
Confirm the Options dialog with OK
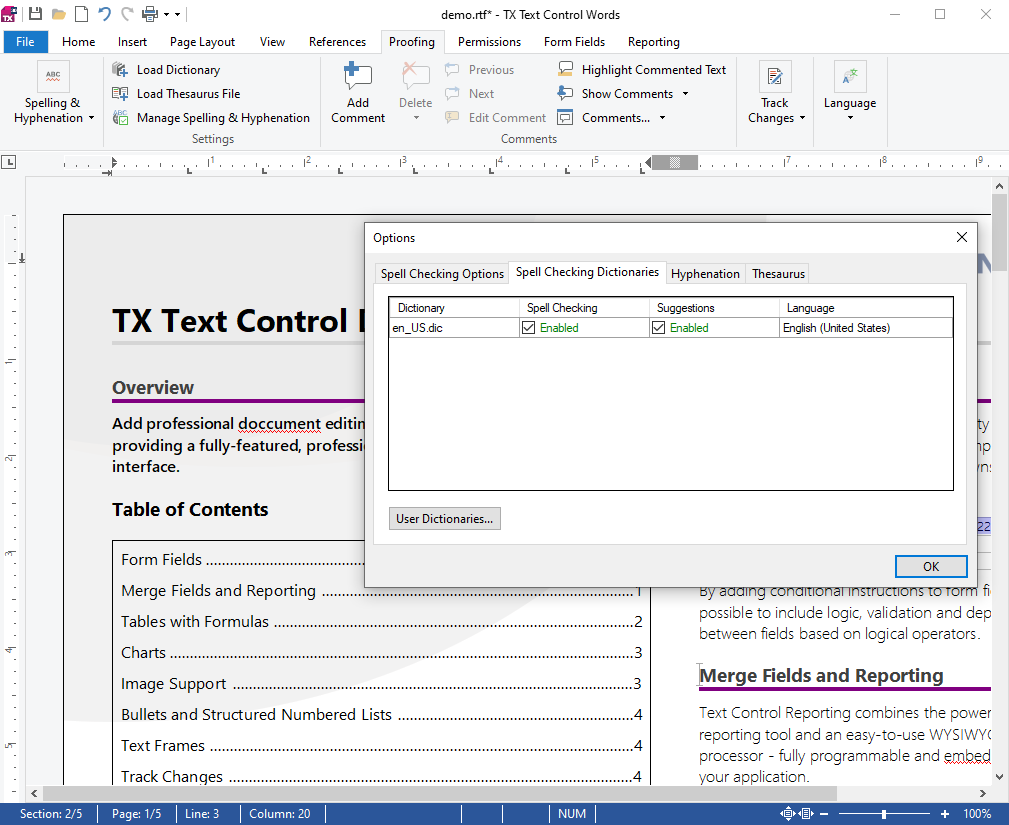click(930, 565)
